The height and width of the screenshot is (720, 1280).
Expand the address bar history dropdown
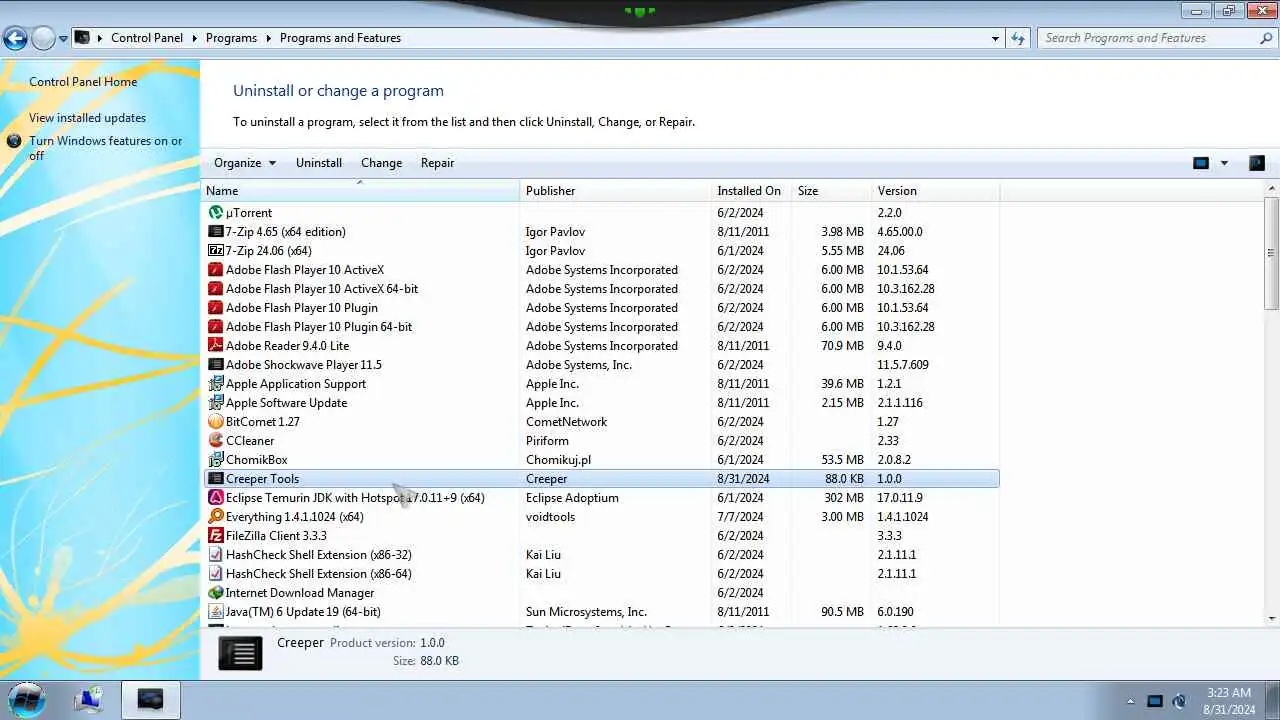click(995, 38)
